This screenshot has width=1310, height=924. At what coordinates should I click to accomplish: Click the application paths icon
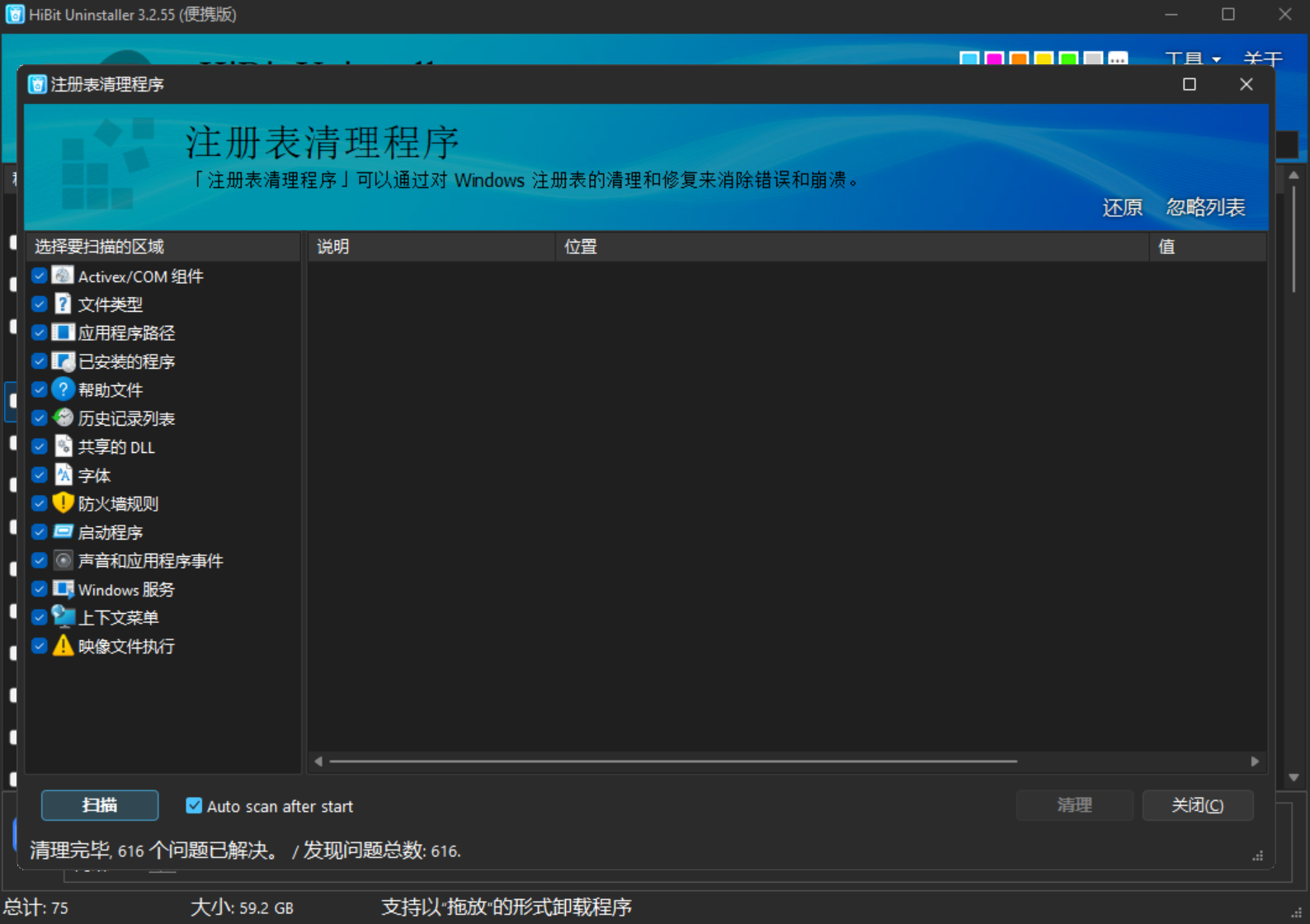coord(63,332)
